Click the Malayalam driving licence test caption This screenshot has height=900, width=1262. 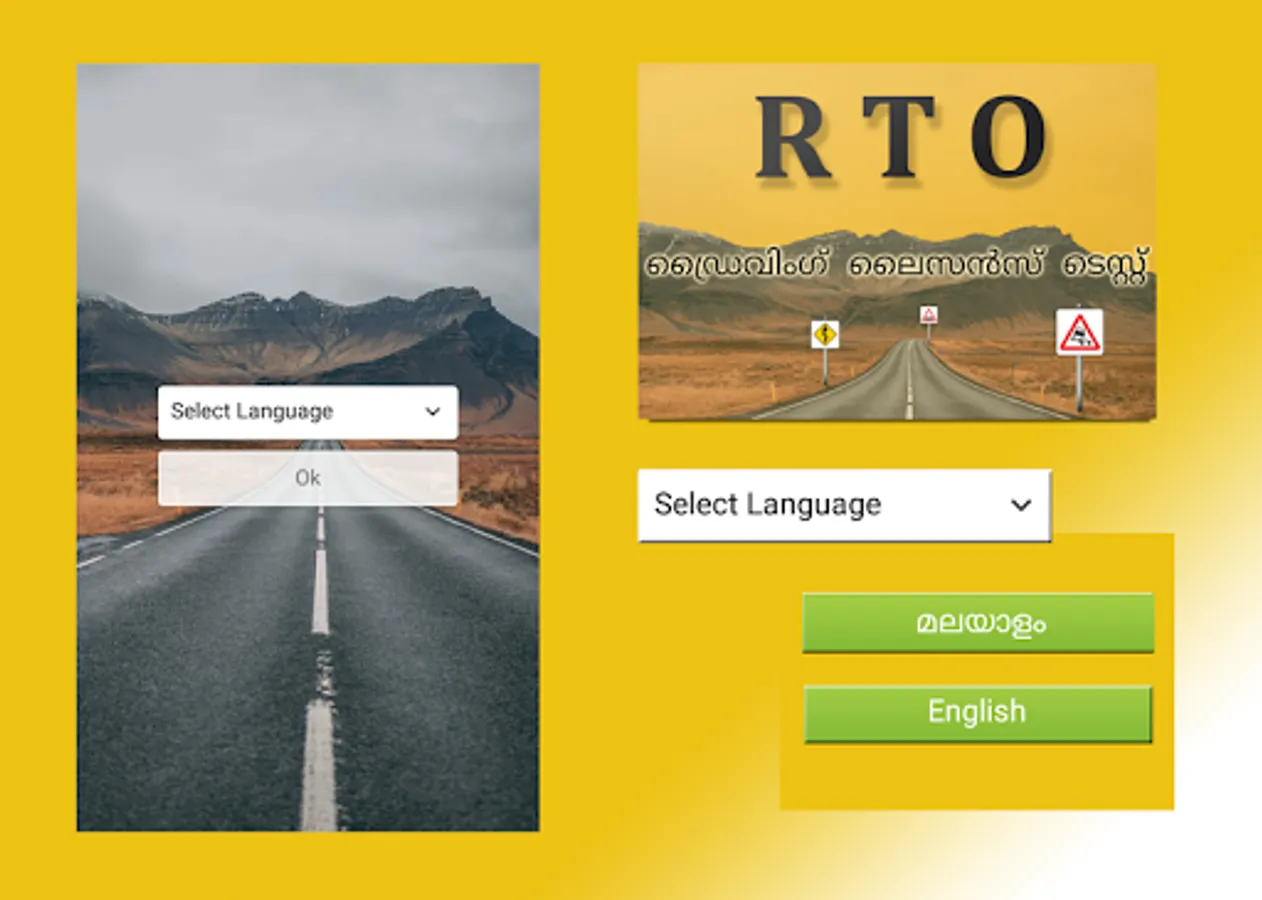[897, 266]
